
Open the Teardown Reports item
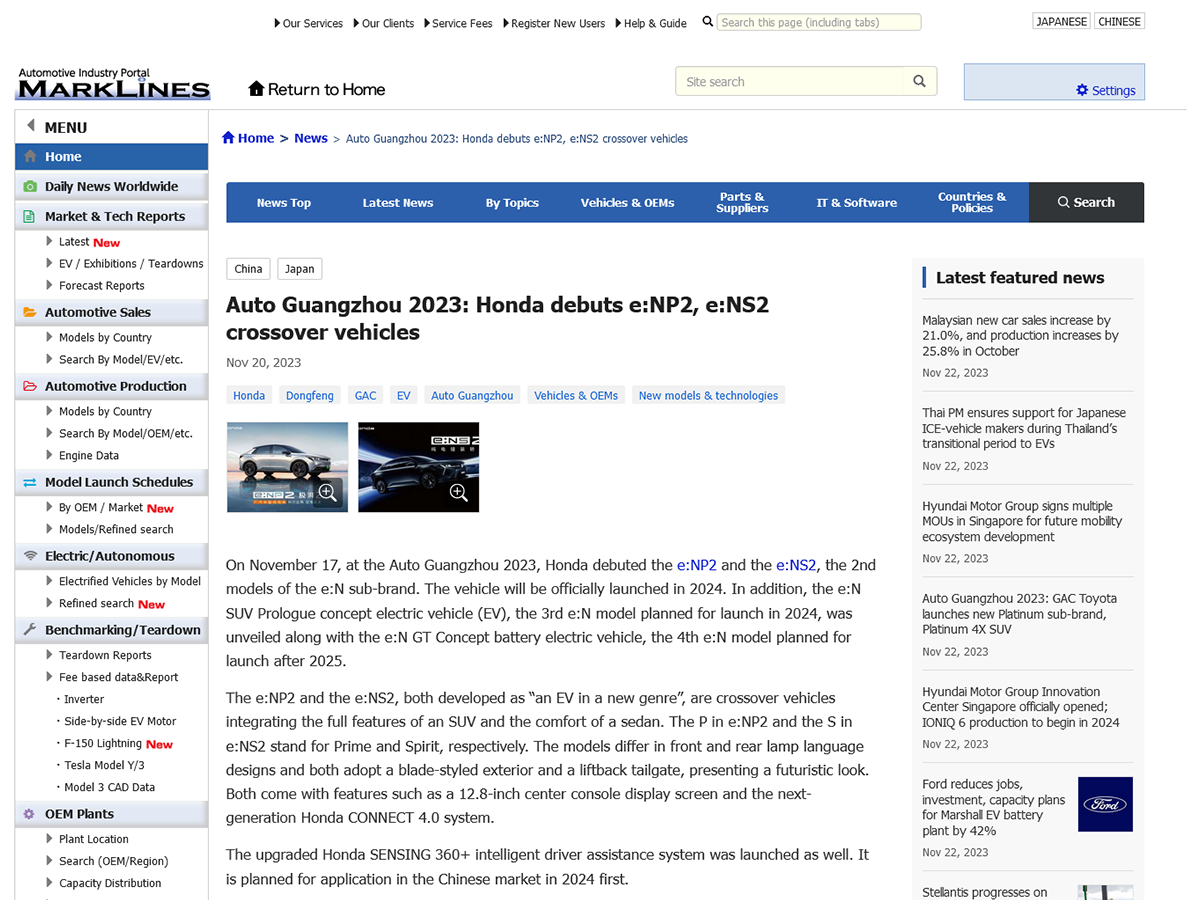point(105,656)
